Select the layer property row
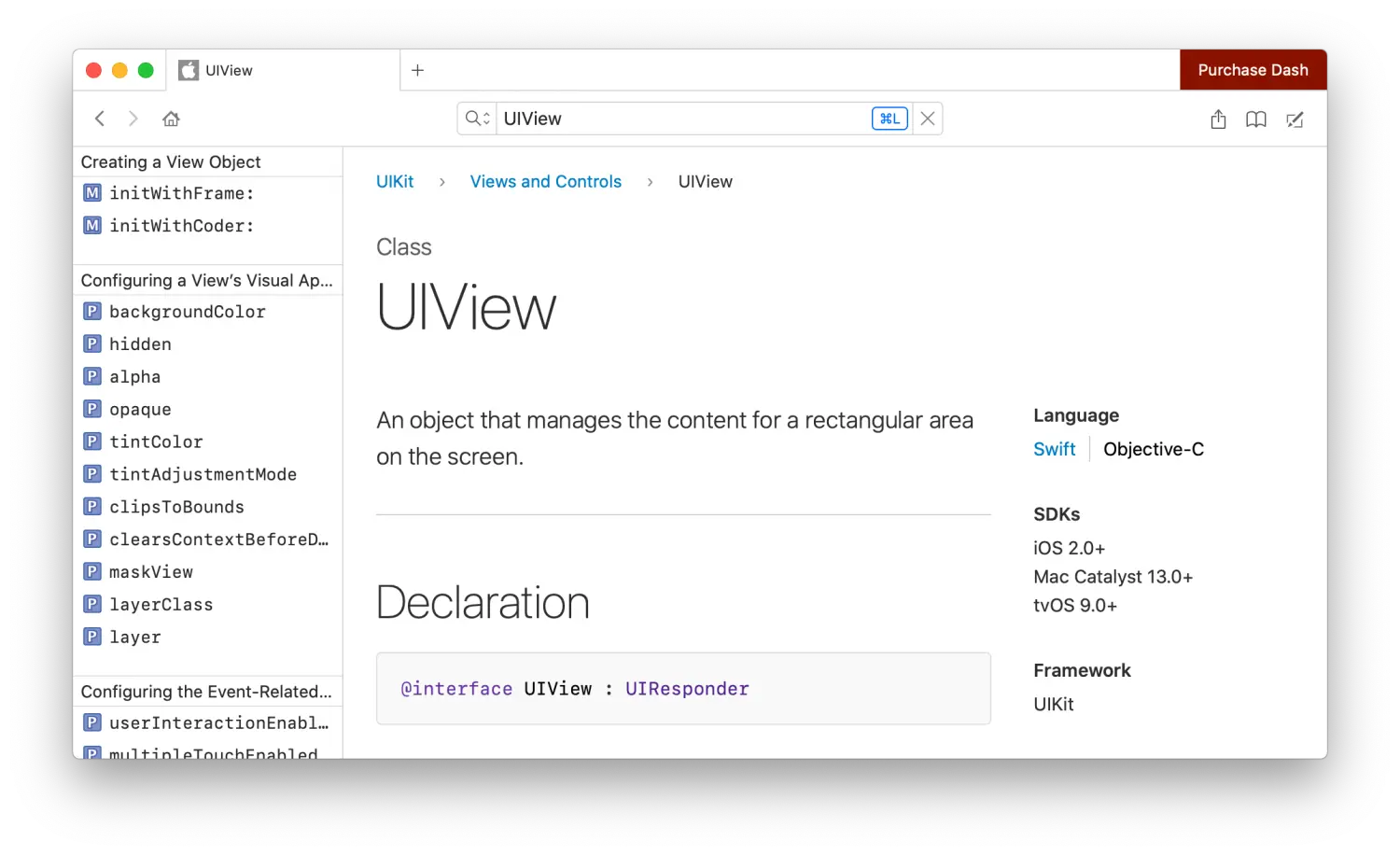Viewport: 1400px width, 855px height. pos(207,638)
